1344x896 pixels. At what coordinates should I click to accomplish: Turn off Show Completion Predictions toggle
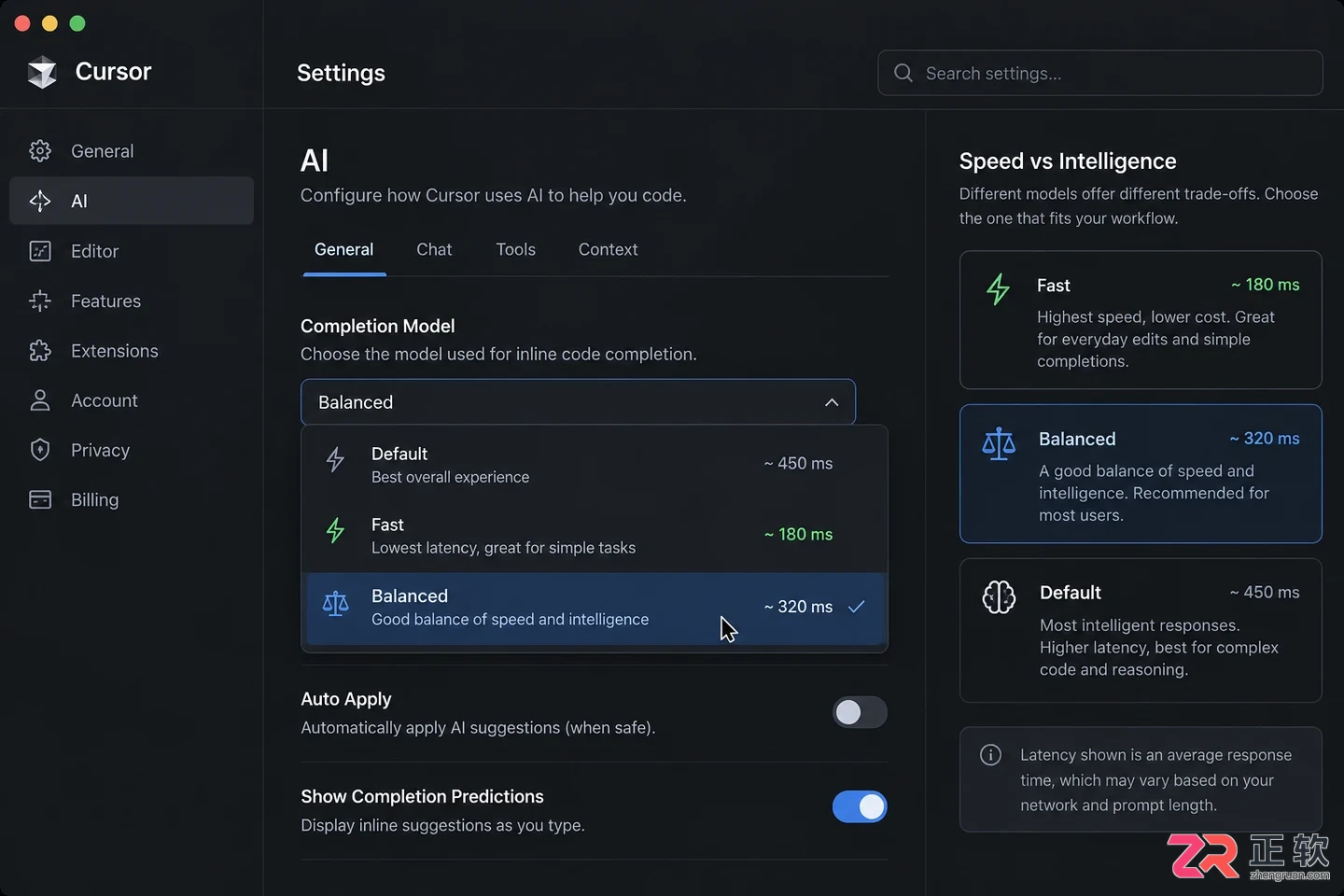tap(860, 806)
